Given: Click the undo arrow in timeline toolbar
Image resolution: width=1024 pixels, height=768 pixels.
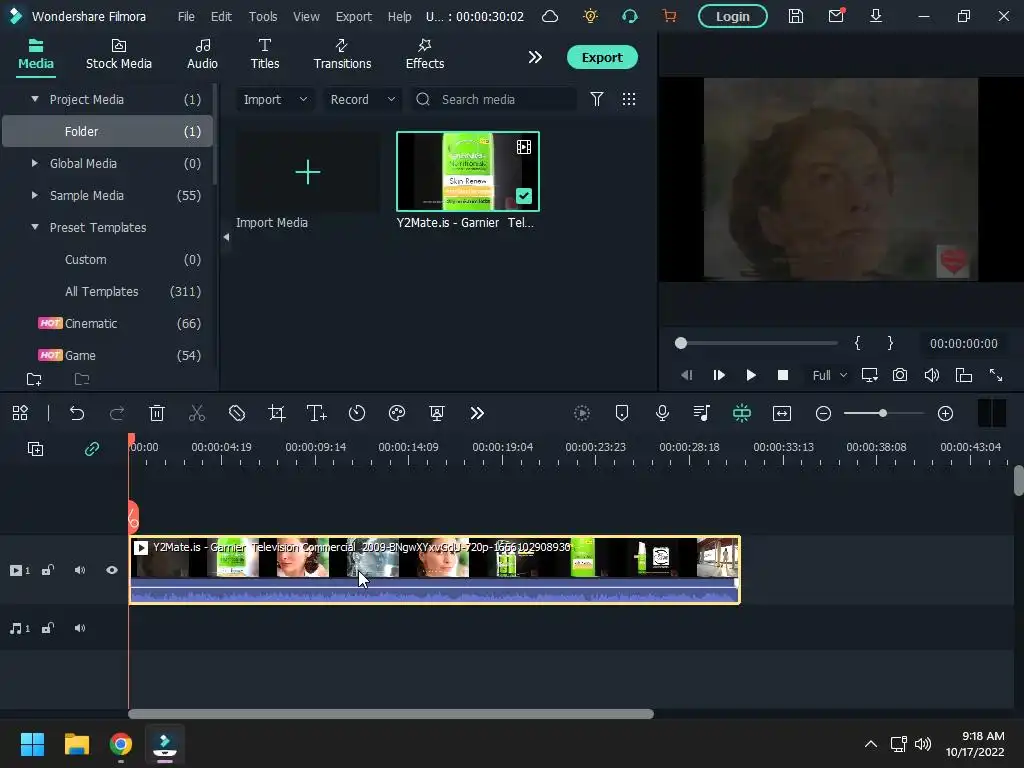Looking at the screenshot, I should [x=77, y=413].
